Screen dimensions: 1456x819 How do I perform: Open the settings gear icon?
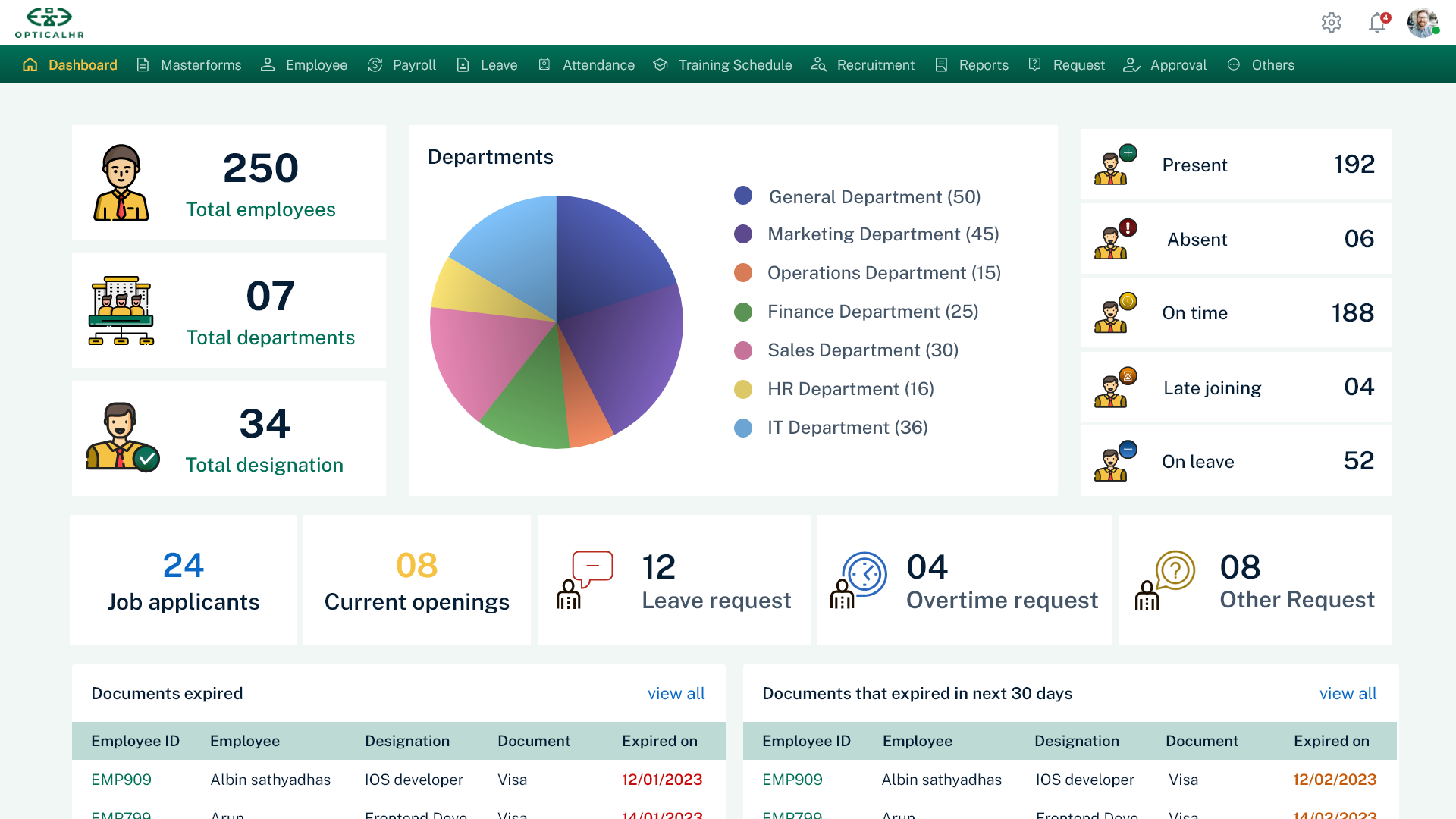click(x=1331, y=23)
